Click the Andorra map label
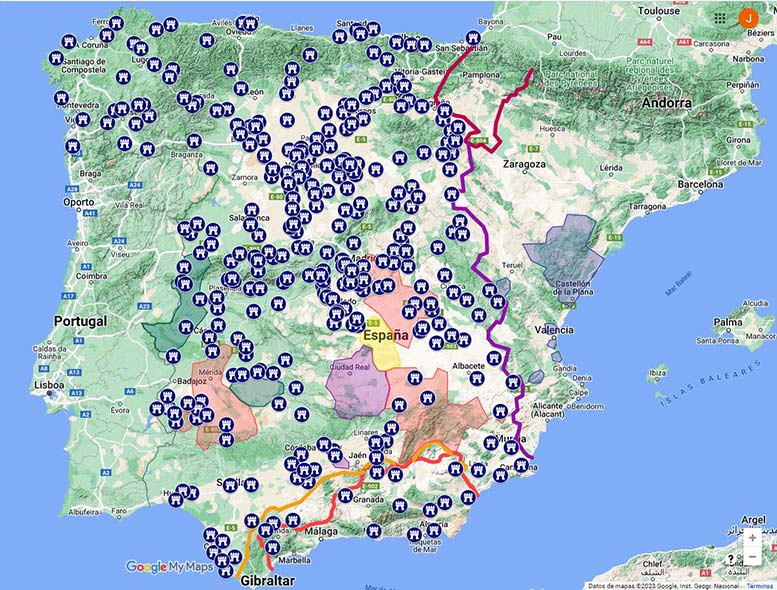 (666, 103)
